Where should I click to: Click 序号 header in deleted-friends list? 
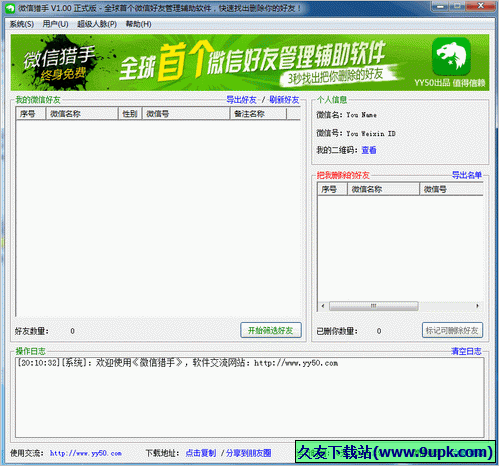[x=332, y=189]
